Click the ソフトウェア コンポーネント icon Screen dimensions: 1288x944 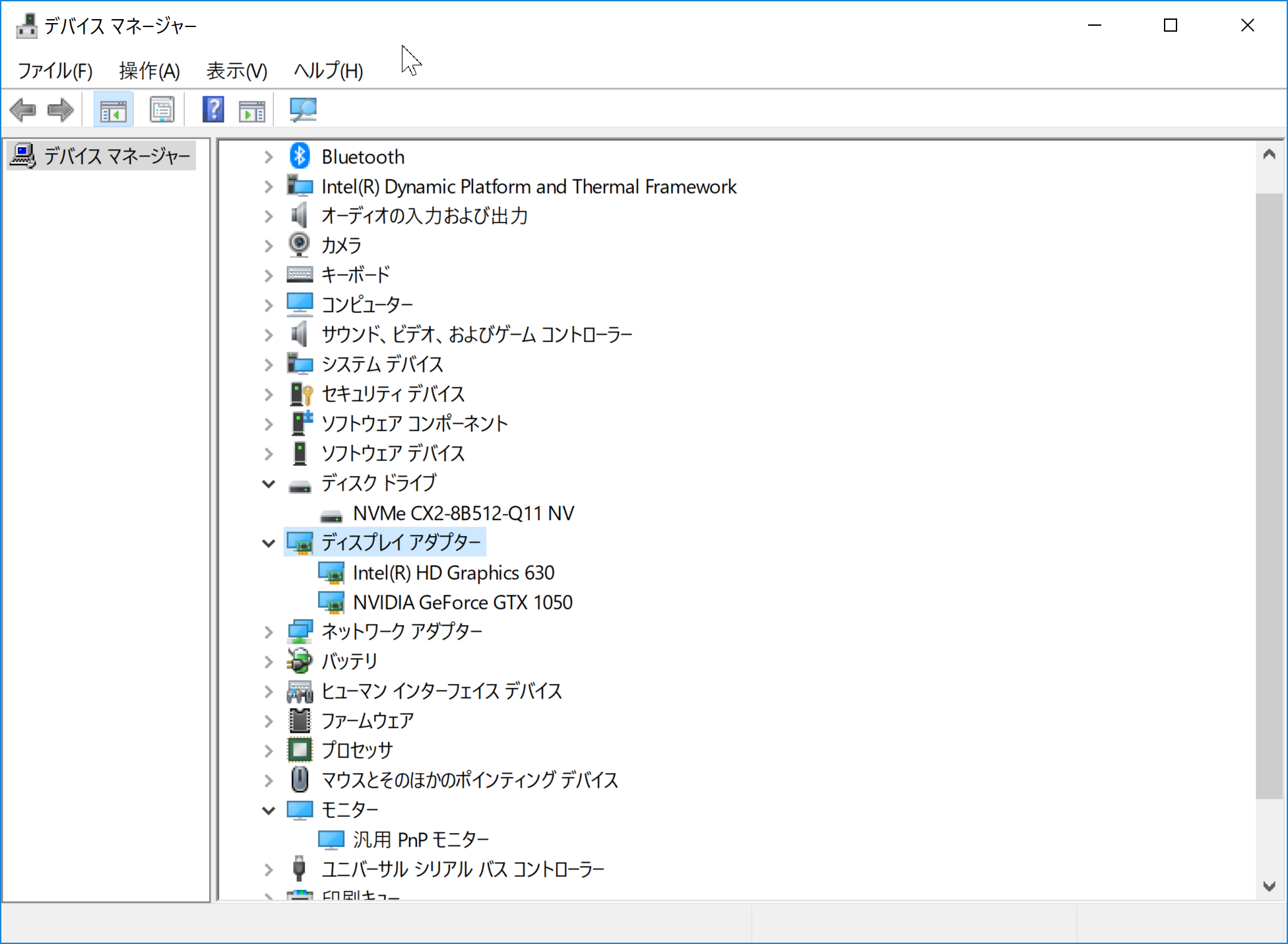(x=301, y=423)
